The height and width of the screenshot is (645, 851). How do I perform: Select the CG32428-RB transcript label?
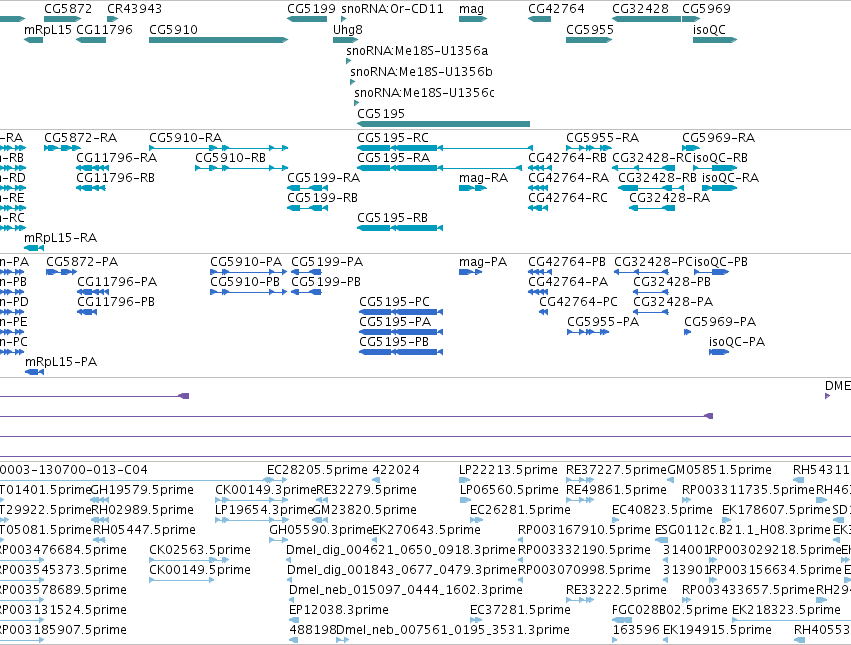click(658, 178)
